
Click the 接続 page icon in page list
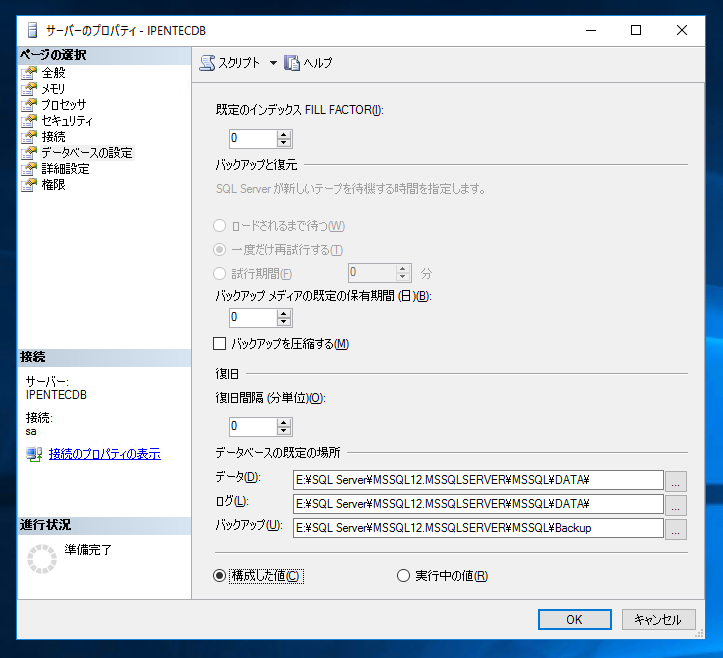[x=29, y=136]
